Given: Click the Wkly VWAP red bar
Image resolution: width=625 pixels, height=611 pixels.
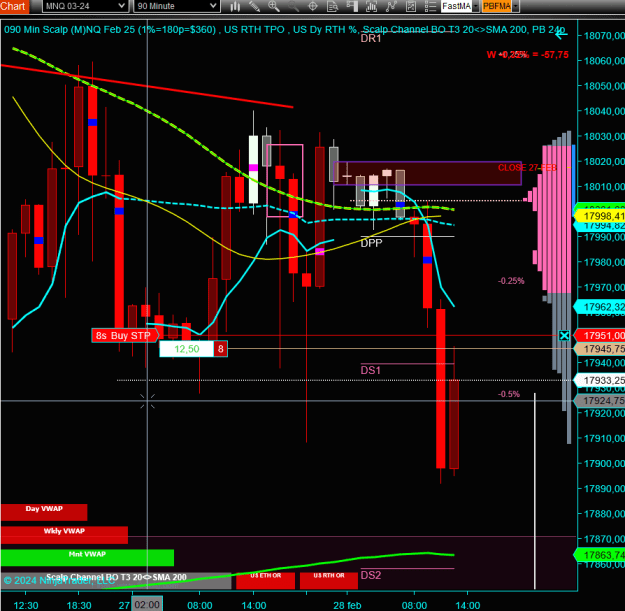Looking at the screenshot, I should 64,535.
